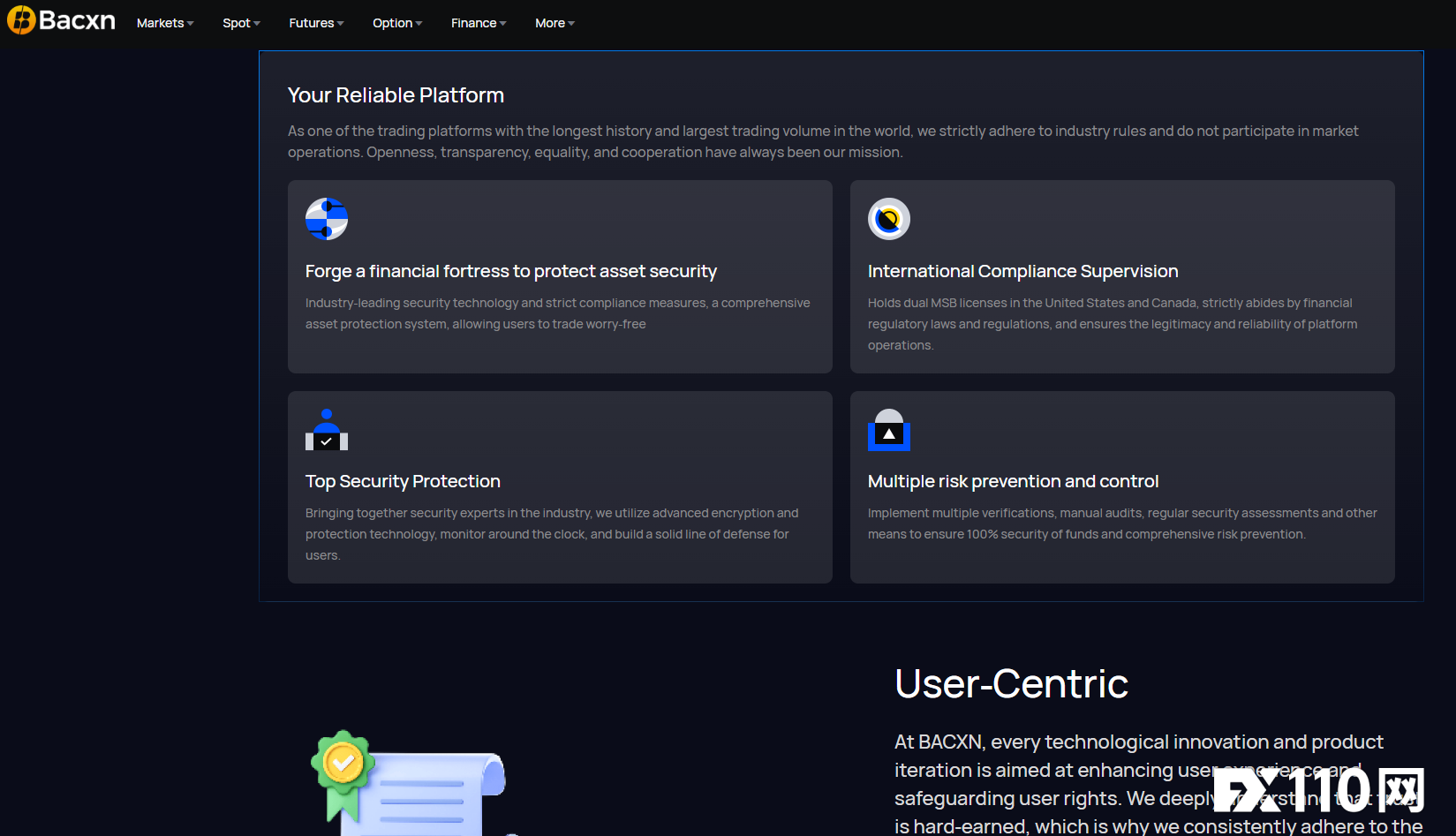
Task: Click the 'Top Security Protection' card title
Action: pyautogui.click(x=403, y=481)
